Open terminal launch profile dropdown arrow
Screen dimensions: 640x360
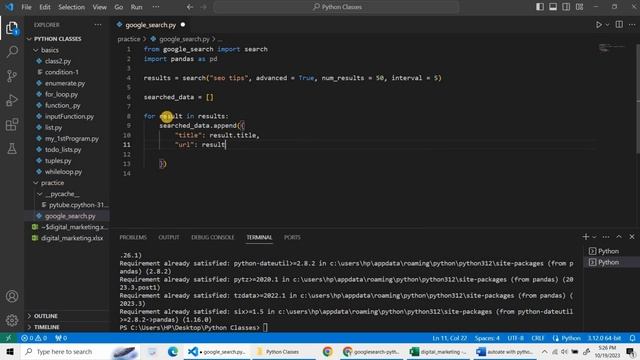pyautogui.click(x=594, y=237)
